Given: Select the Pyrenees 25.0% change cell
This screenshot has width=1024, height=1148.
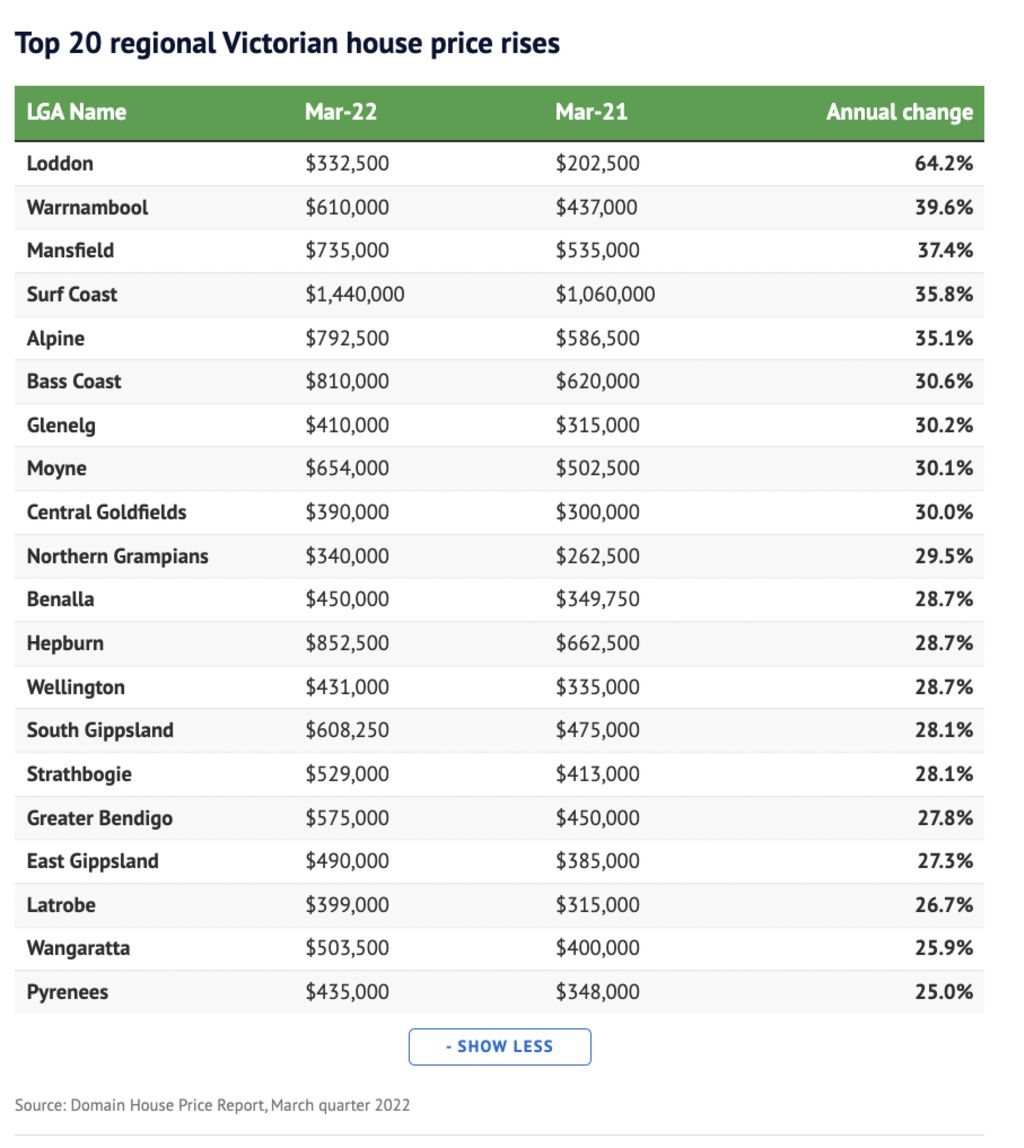Looking at the screenshot, I should tap(943, 992).
